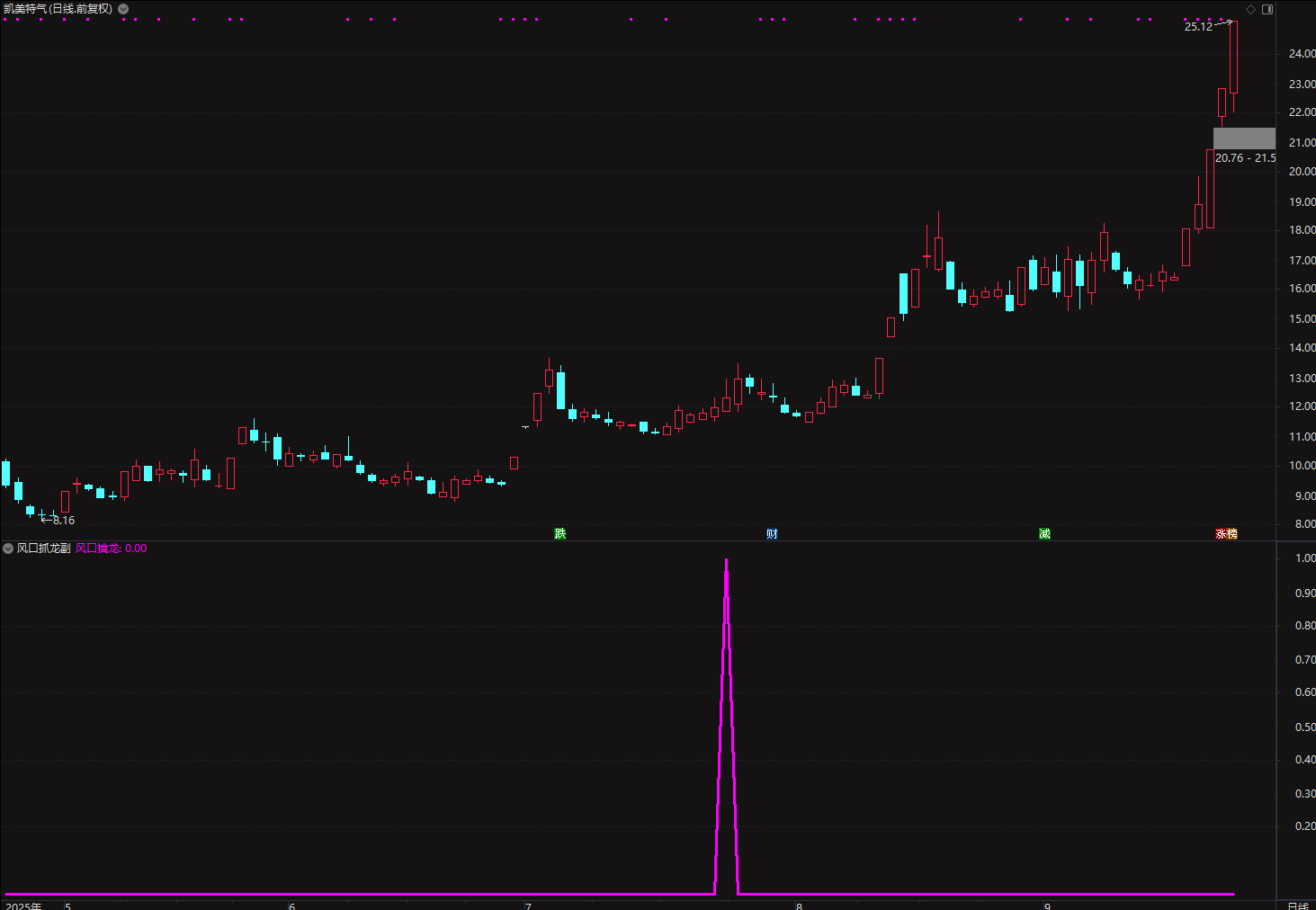Click the tall last red candlestick near 25.12

(1233, 58)
